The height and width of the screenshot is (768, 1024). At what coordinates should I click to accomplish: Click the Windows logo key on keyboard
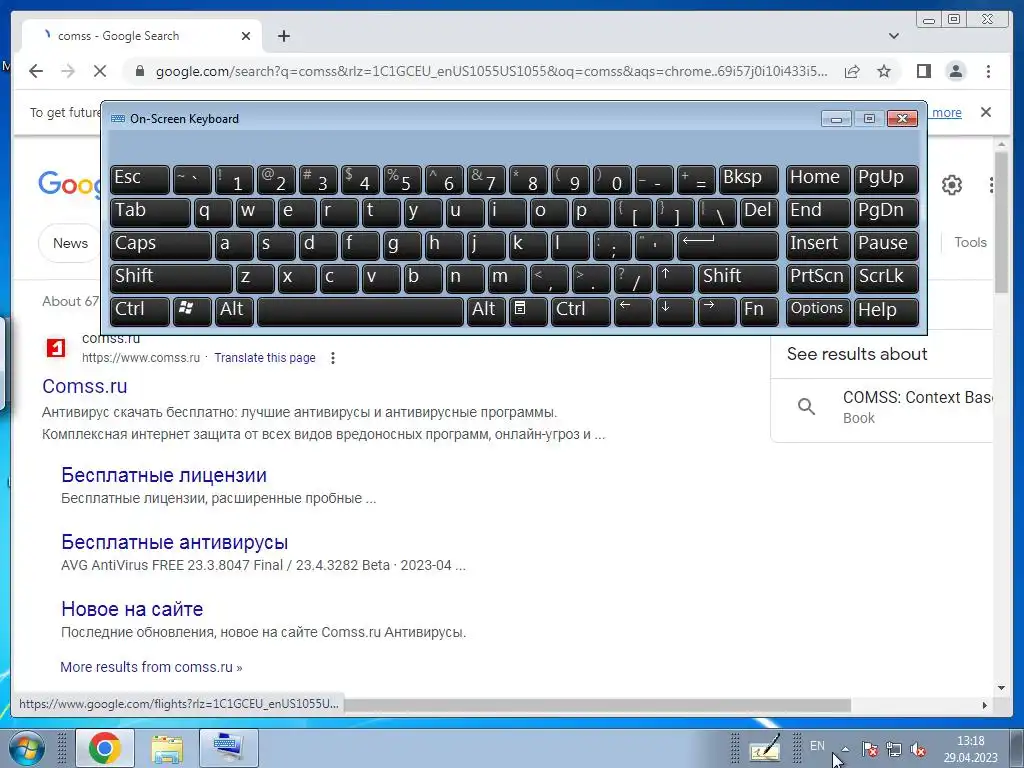coord(192,311)
